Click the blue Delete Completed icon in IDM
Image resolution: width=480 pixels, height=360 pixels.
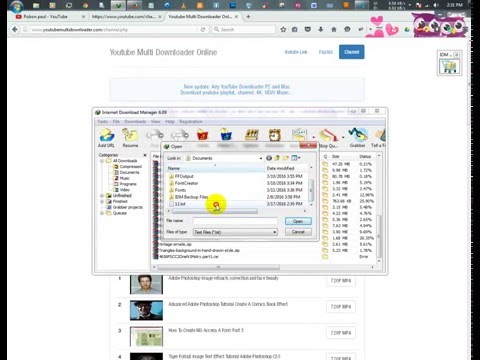tap(226, 135)
